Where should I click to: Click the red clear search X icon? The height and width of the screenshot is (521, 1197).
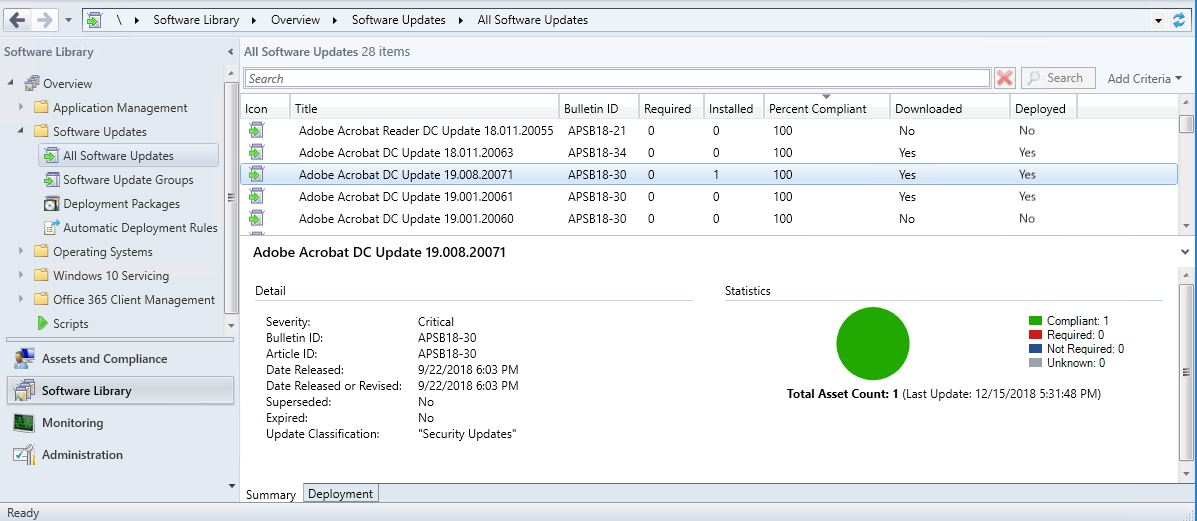click(1005, 78)
